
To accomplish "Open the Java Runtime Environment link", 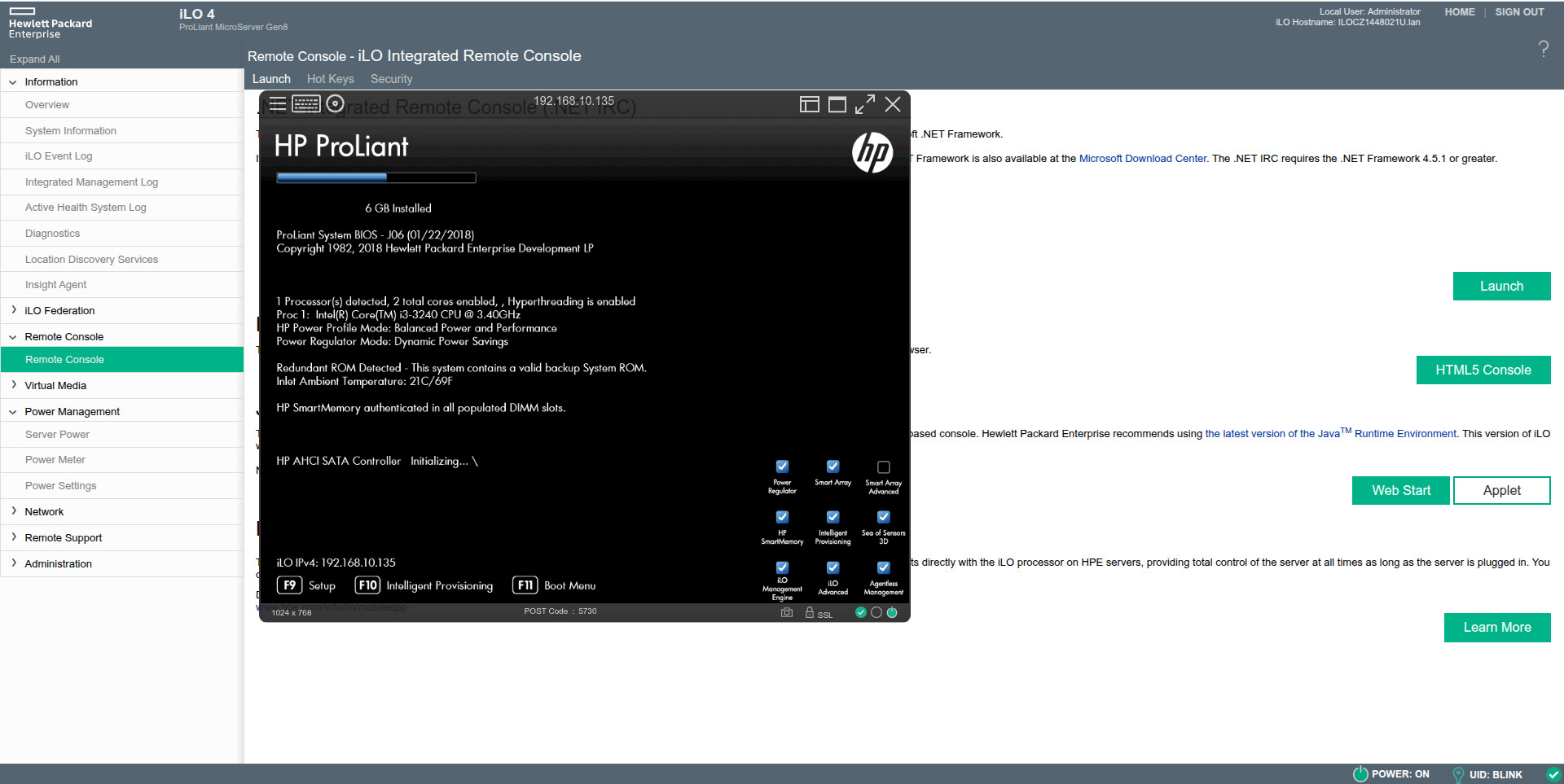I will (1331, 433).
